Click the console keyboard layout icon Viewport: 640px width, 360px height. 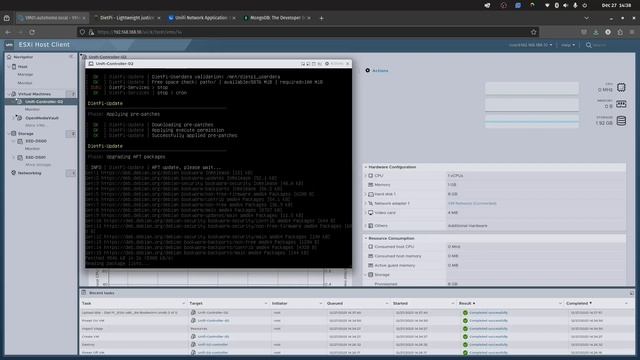[320, 64]
